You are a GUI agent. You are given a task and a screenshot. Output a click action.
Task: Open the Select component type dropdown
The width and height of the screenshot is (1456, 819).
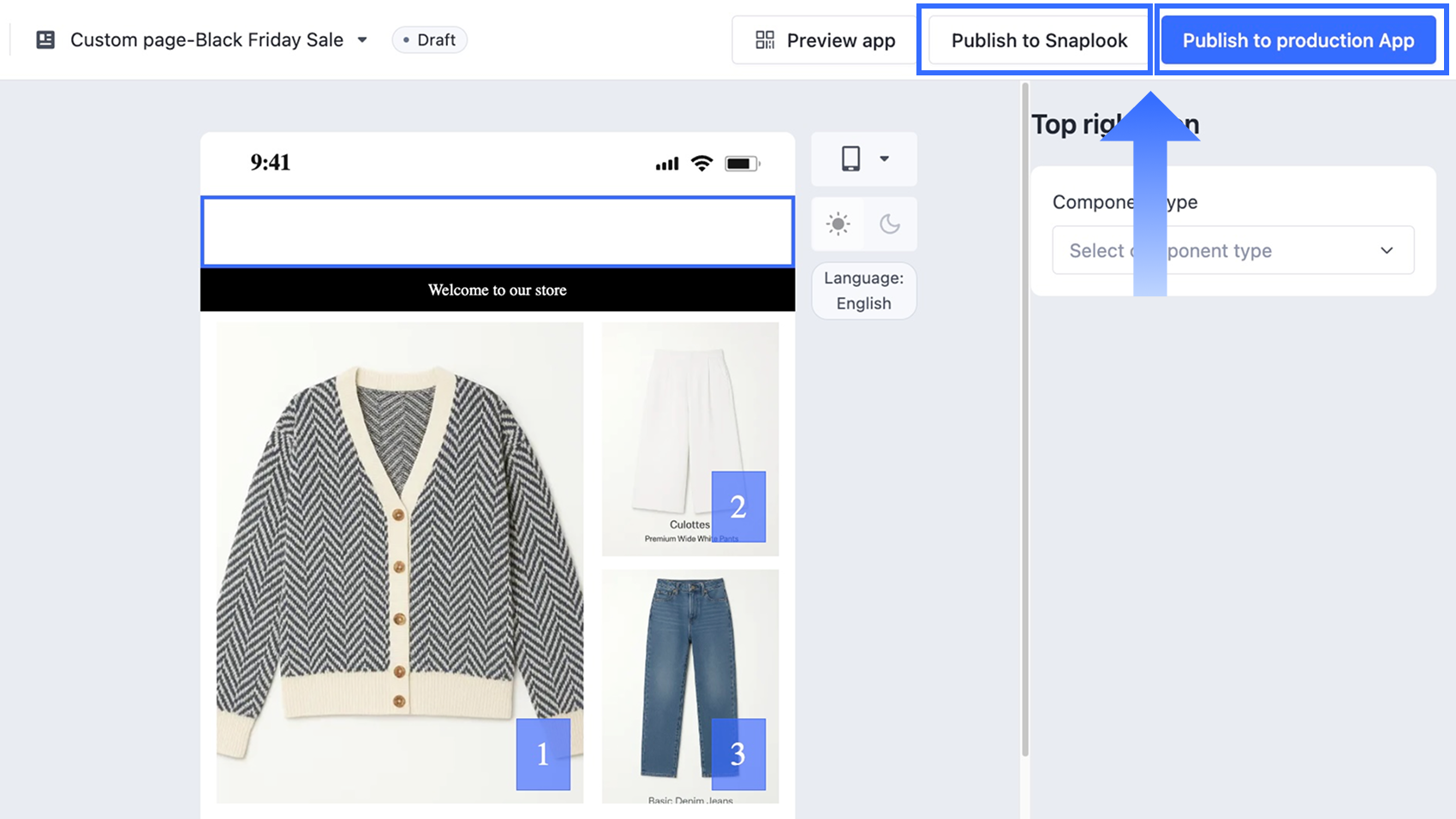[1233, 250]
